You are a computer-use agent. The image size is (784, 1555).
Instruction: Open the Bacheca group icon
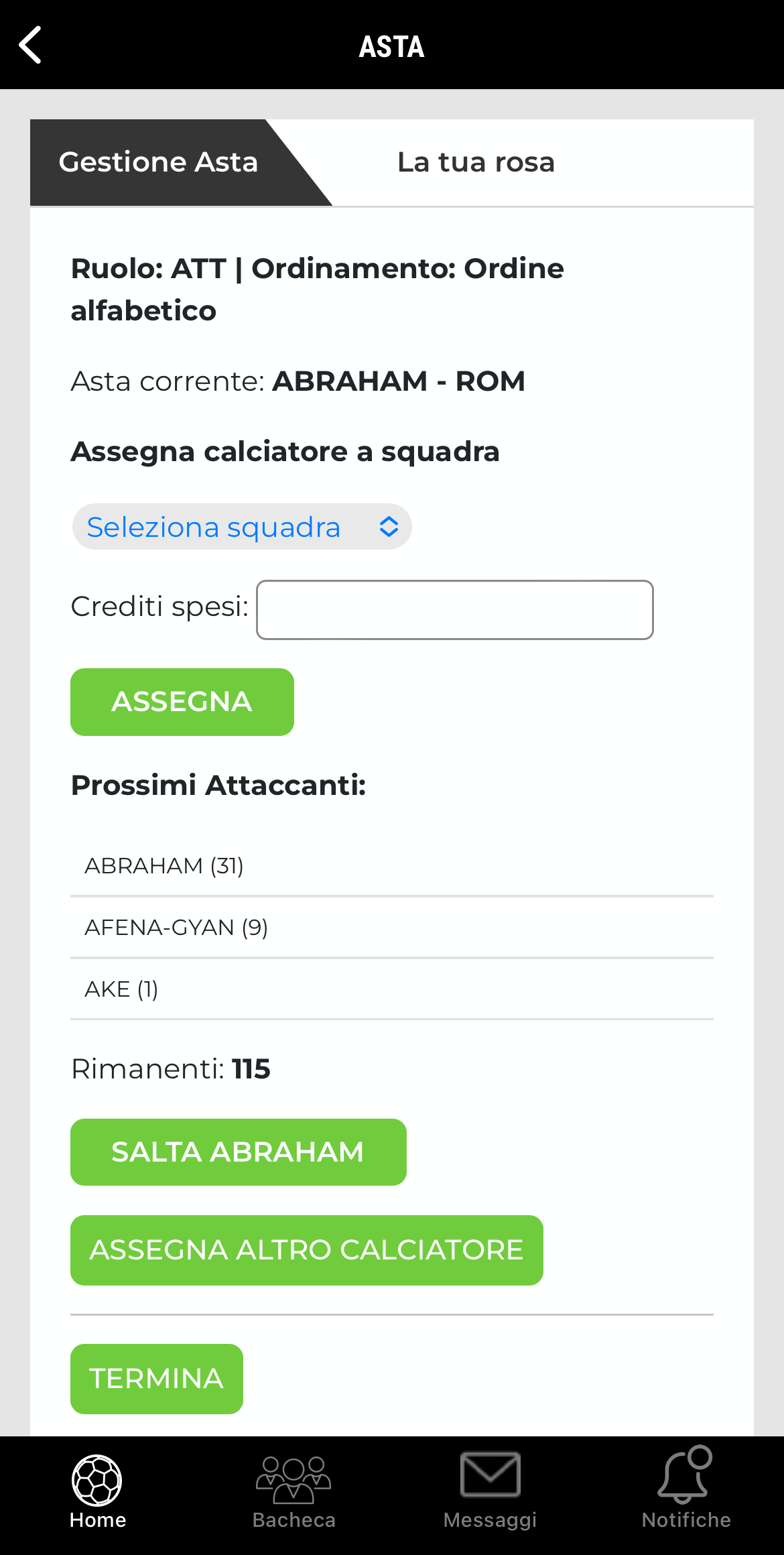(x=293, y=1480)
